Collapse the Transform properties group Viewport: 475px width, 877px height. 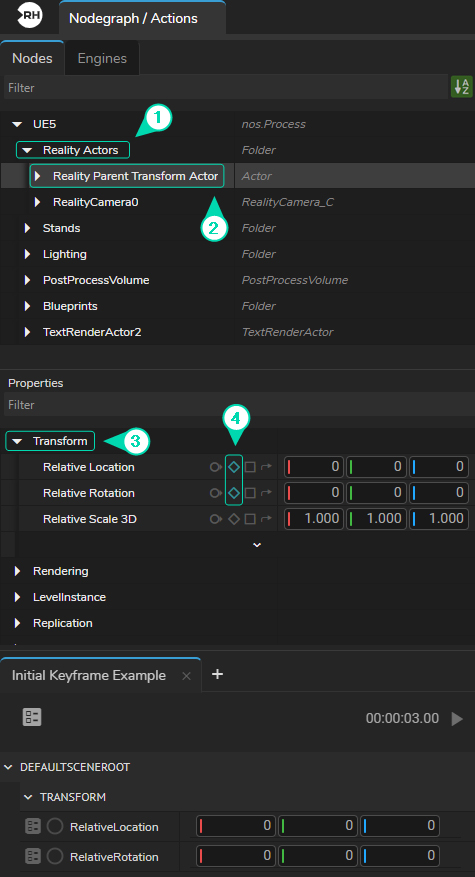click(17, 441)
